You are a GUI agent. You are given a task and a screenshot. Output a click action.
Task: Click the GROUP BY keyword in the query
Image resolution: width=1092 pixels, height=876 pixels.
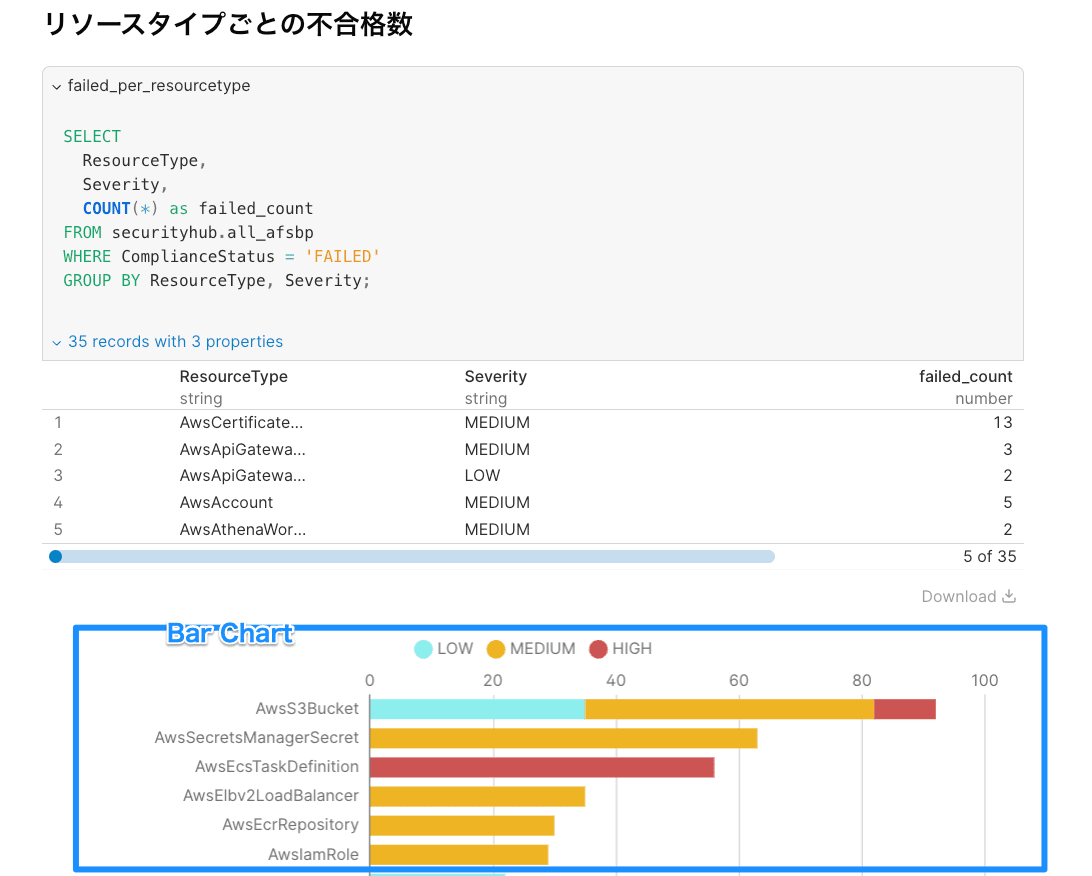coord(102,281)
